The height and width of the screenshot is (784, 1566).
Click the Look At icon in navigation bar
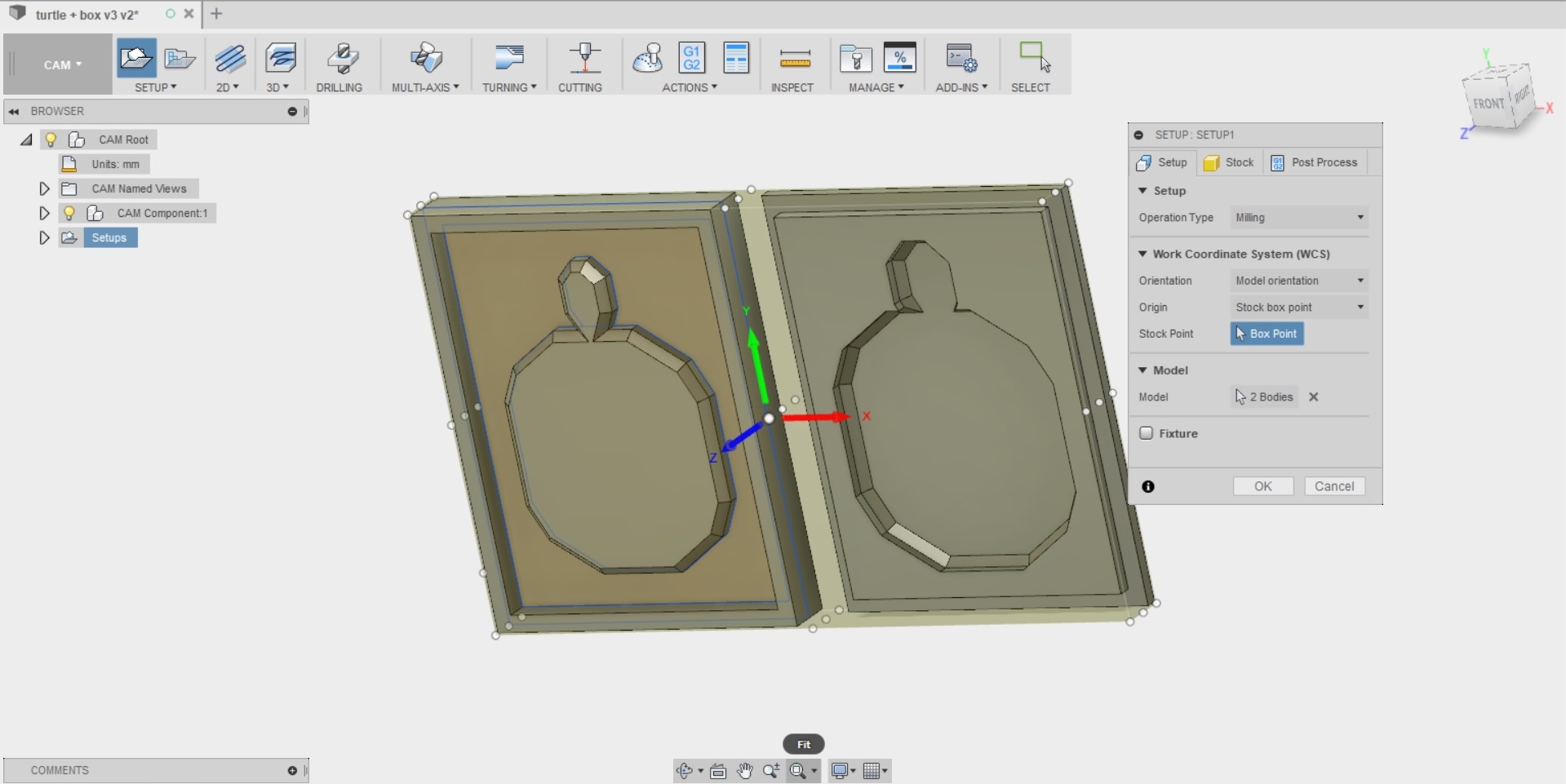[x=718, y=771]
